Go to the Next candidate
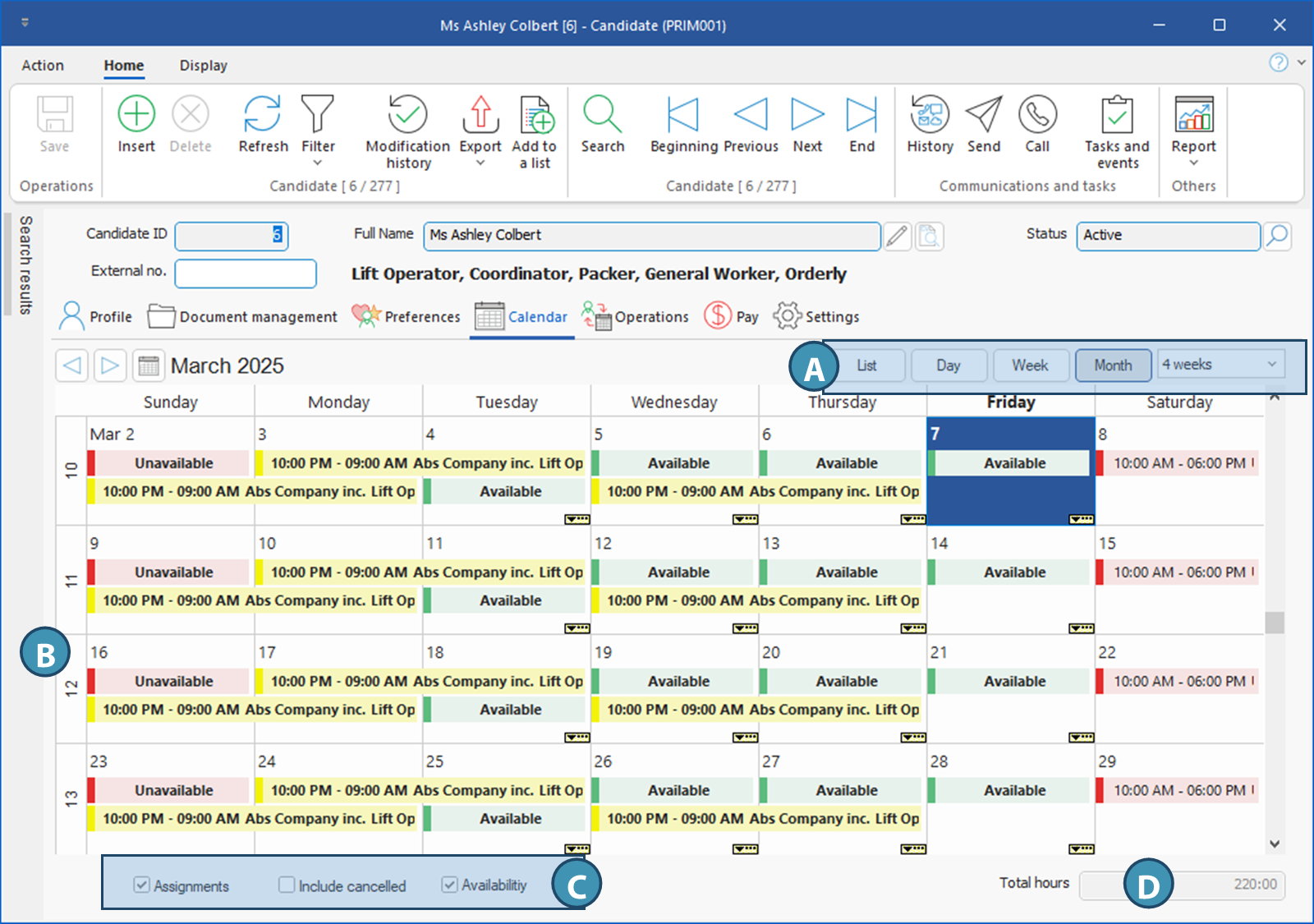 point(807,114)
